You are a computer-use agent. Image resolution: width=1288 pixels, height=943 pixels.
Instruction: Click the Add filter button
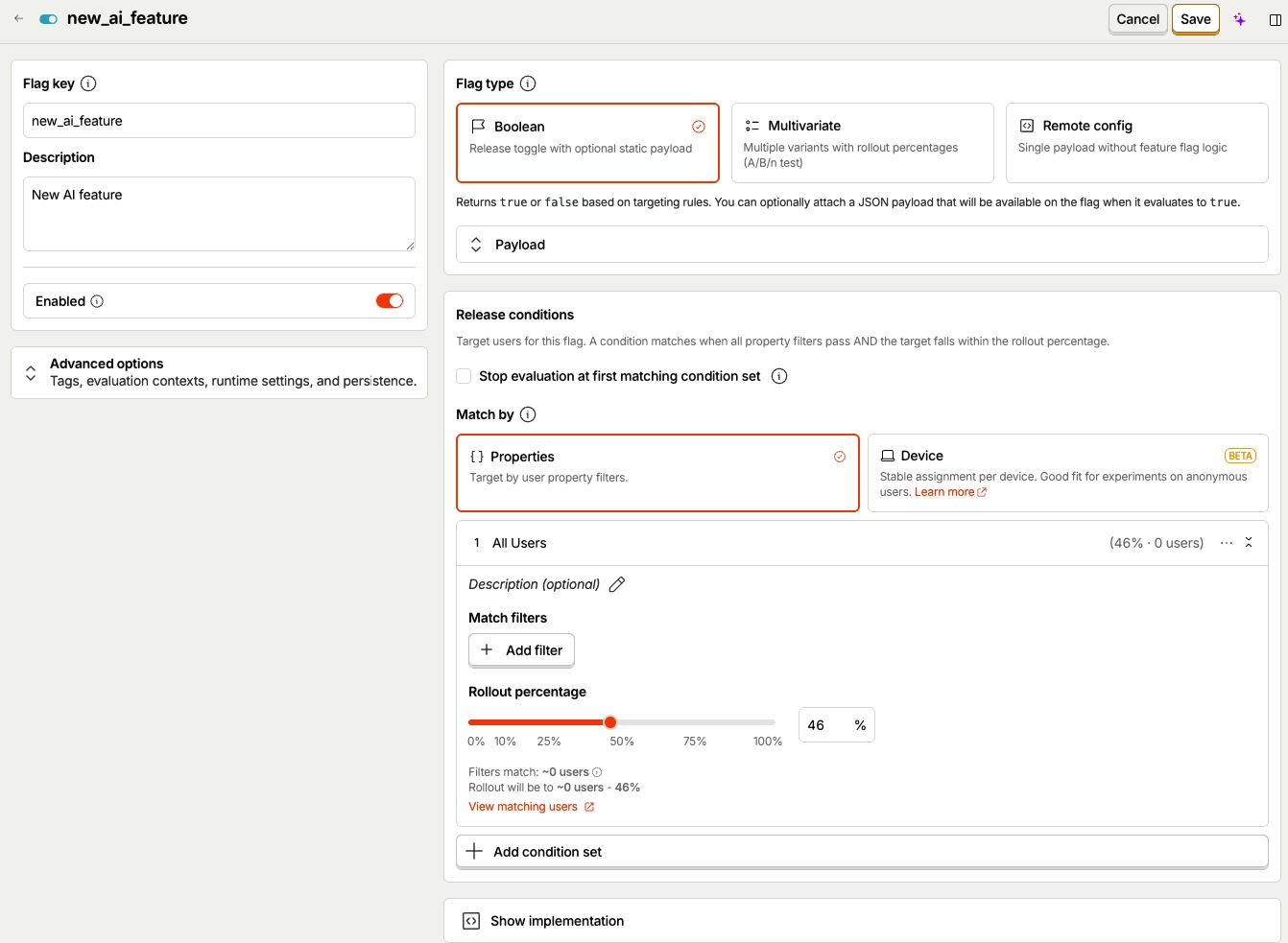tap(521, 650)
